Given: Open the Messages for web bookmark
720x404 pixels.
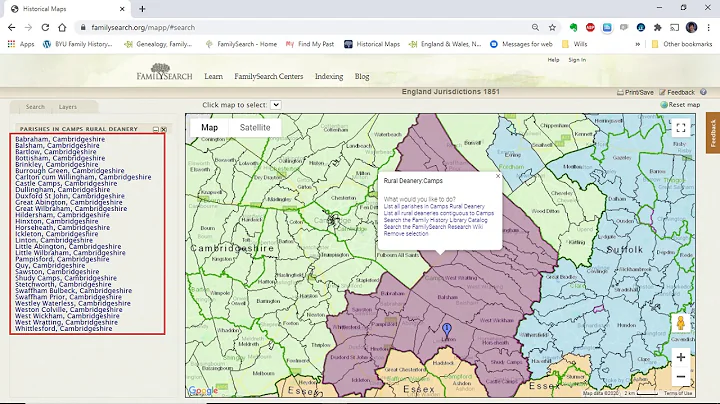Looking at the screenshot, I should click(x=521, y=44).
